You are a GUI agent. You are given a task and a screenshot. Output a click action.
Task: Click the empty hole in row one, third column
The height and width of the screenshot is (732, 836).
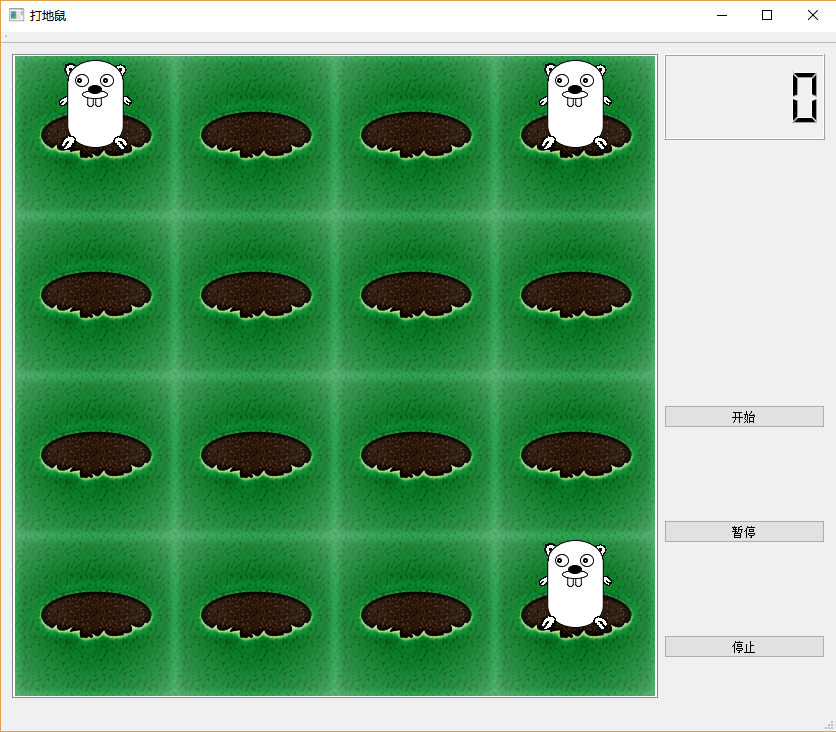point(416,135)
